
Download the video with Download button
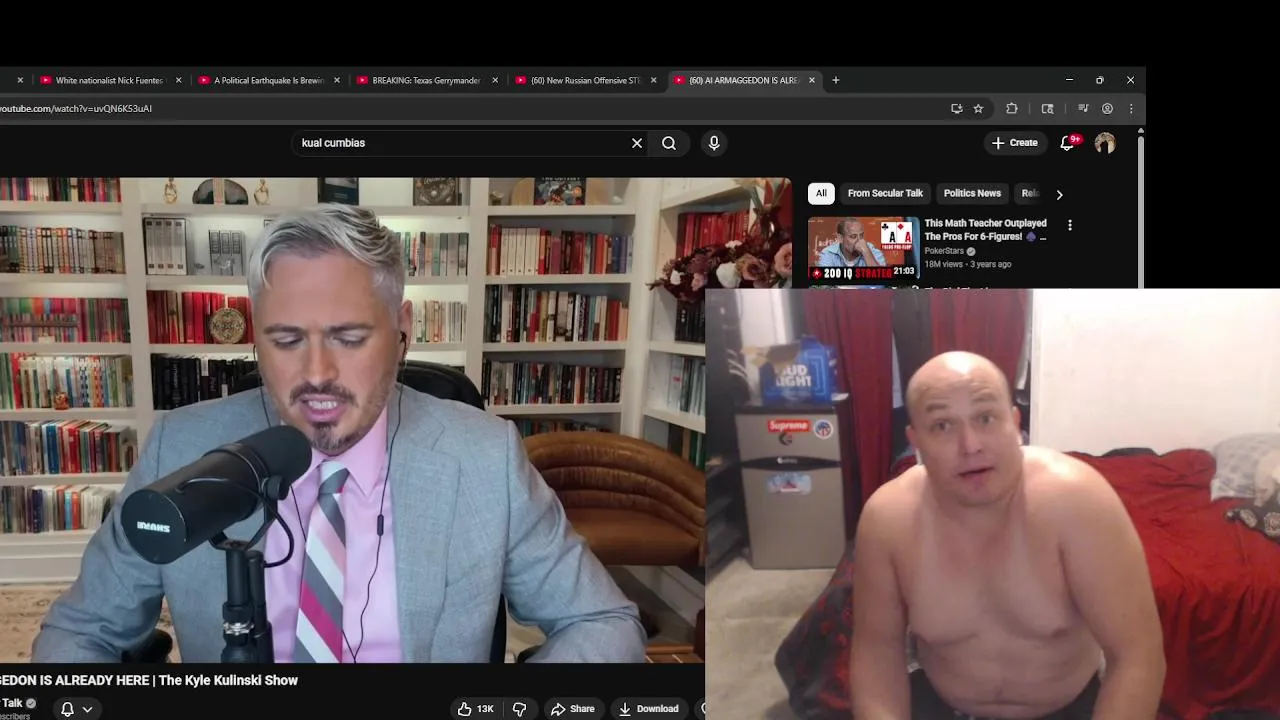(x=648, y=708)
